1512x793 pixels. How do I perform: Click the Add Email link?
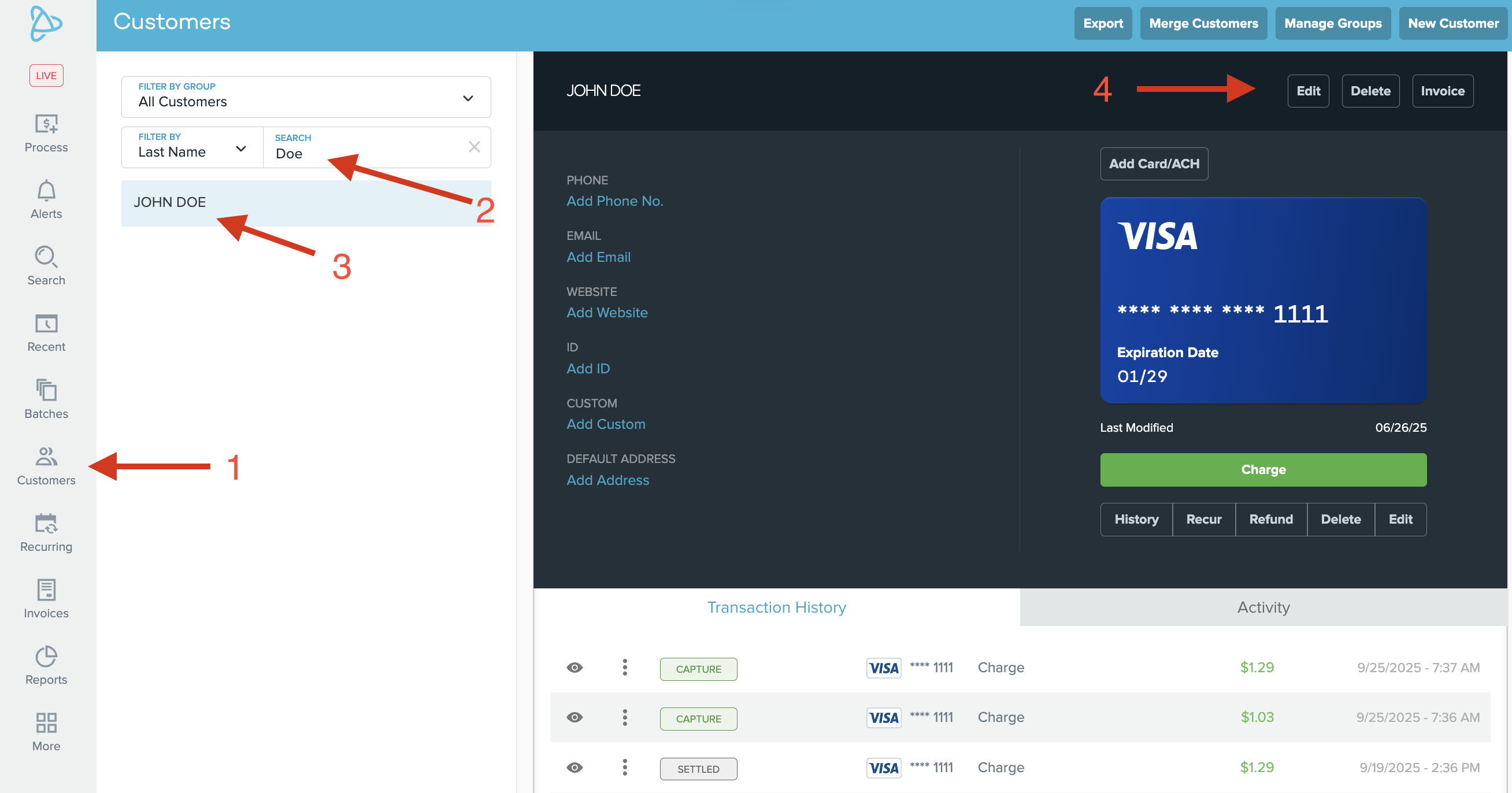[598, 257]
